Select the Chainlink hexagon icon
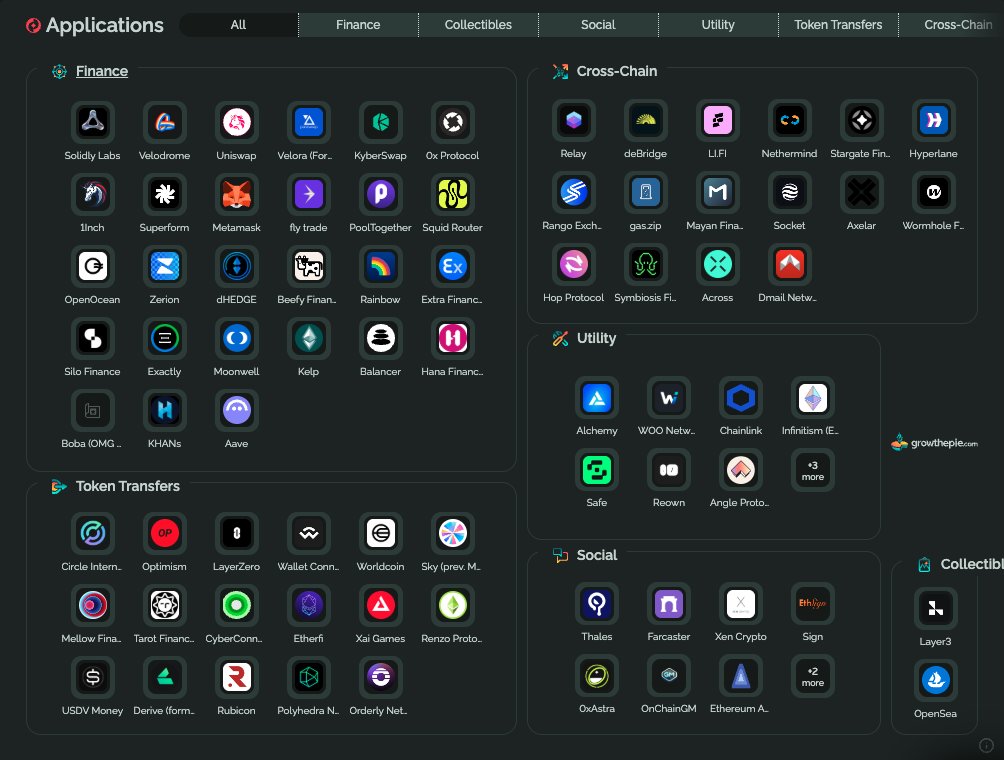Image resolution: width=1004 pixels, height=760 pixels. [741, 398]
